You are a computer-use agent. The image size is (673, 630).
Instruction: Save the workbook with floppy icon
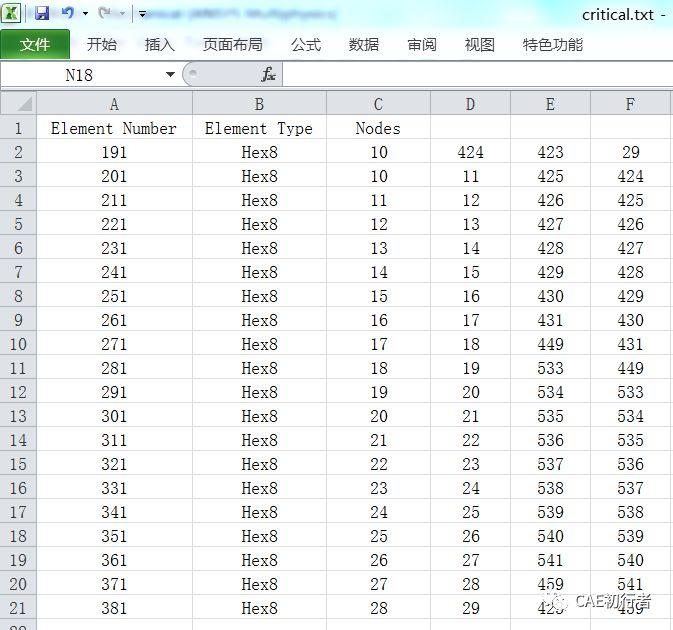click(x=42, y=13)
